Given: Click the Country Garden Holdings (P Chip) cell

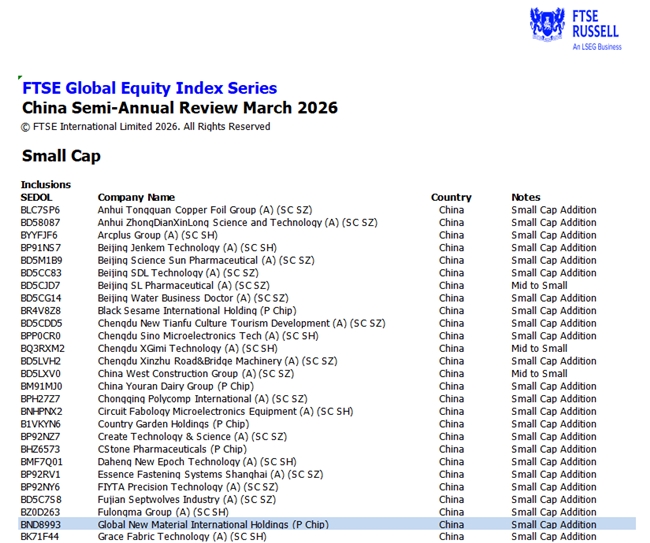Looking at the screenshot, I should tap(173, 424).
